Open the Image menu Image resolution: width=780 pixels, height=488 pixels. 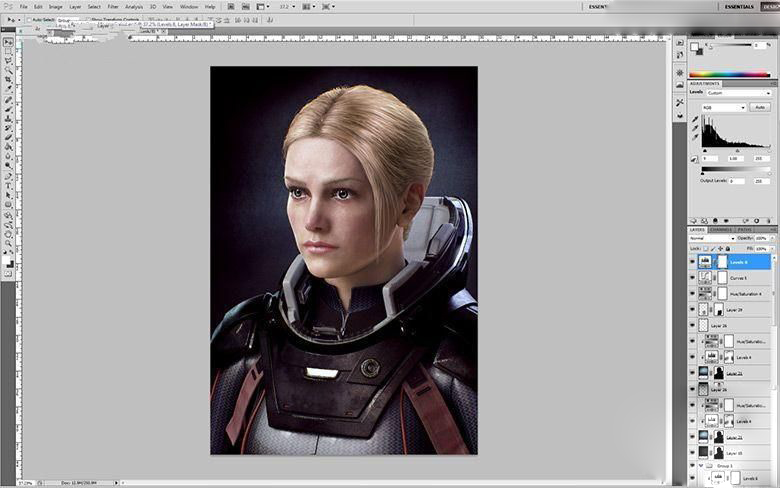coord(55,7)
